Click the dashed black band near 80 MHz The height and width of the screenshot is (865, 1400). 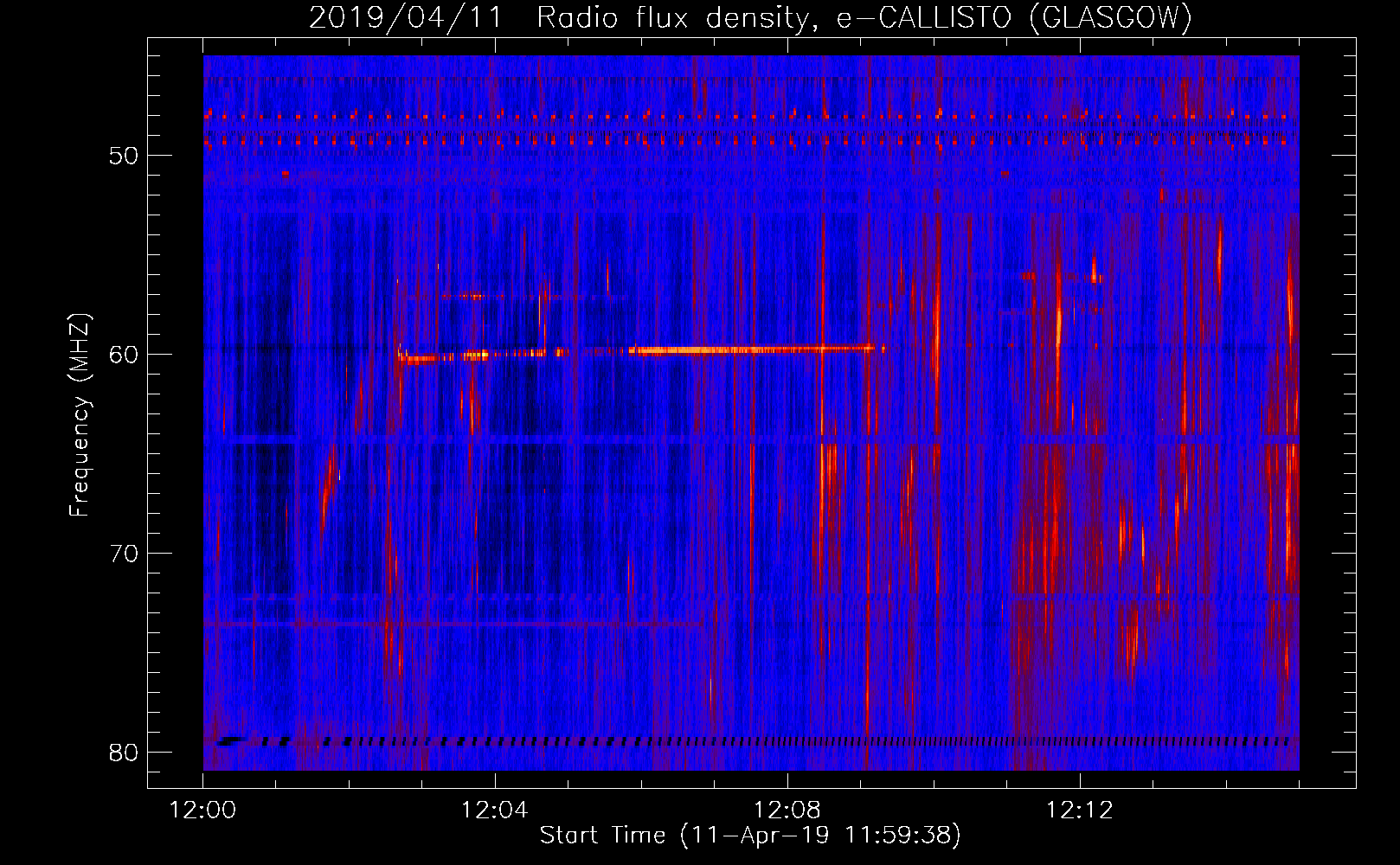tap(753, 741)
